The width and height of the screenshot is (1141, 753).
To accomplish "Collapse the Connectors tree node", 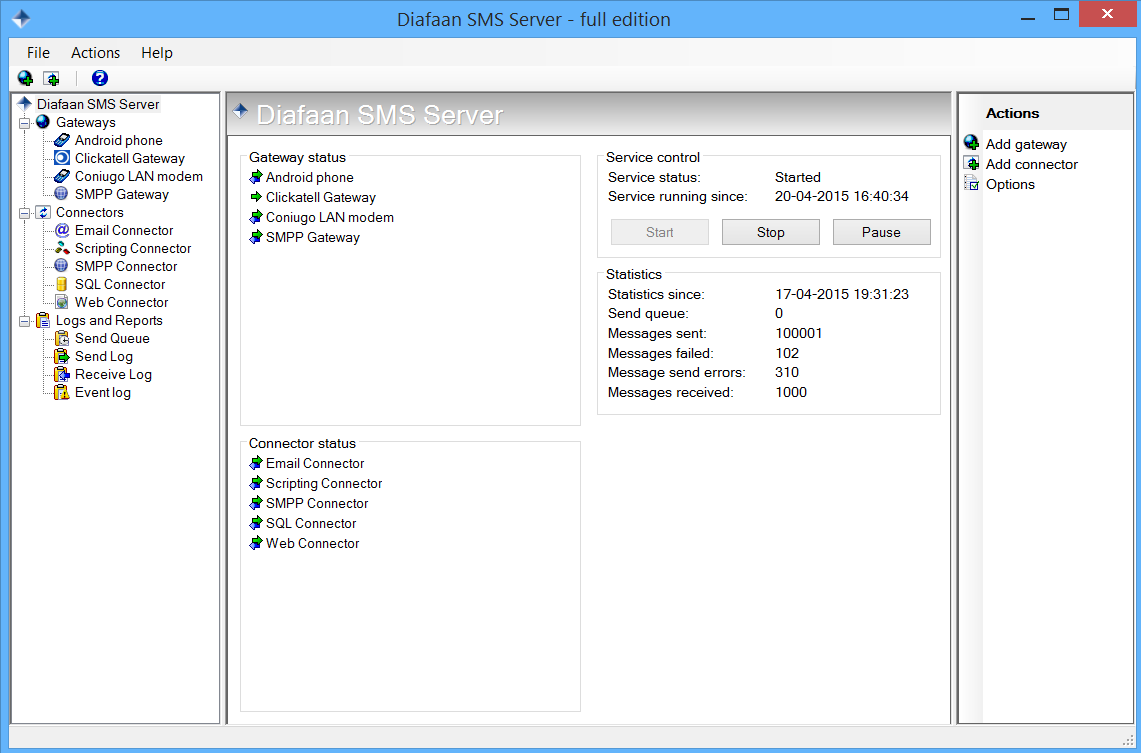I will coord(25,213).
